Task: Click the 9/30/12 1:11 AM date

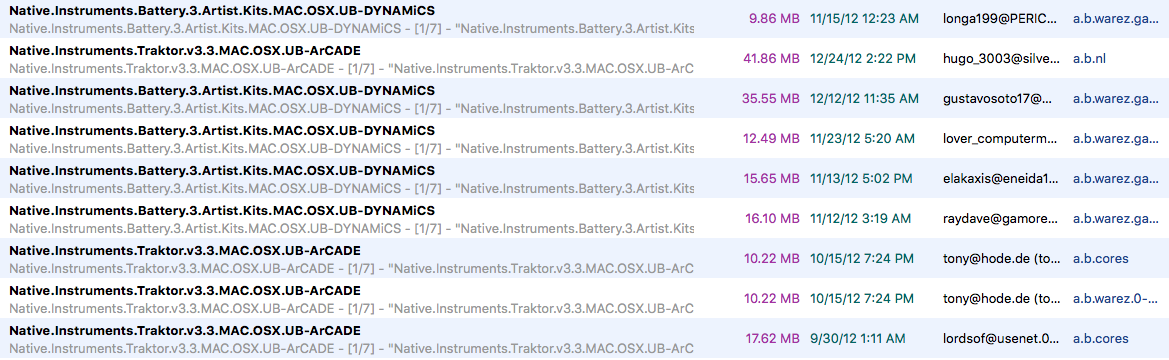Action: pos(857,338)
